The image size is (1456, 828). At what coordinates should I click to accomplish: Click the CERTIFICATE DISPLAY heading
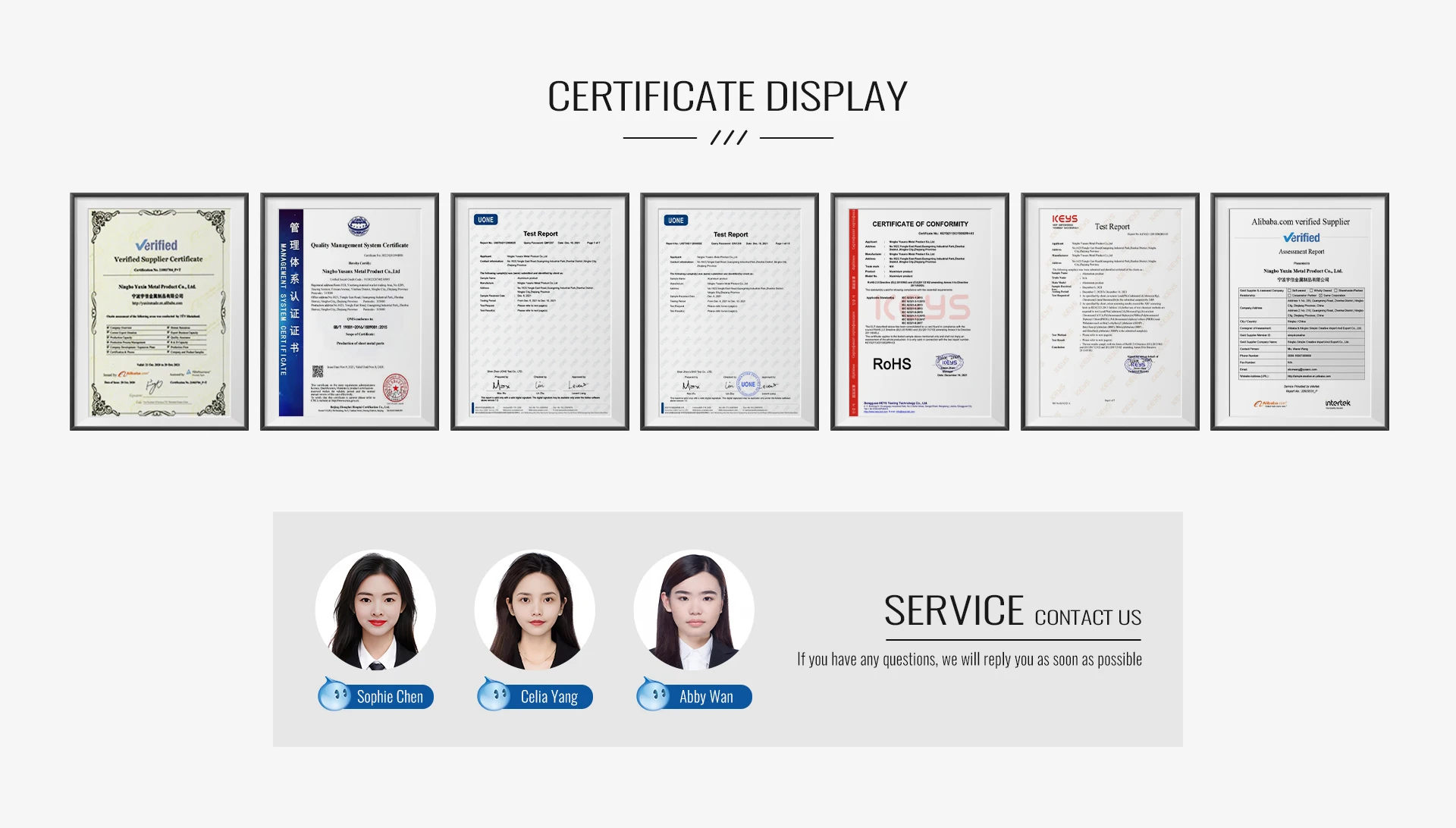[x=727, y=96]
